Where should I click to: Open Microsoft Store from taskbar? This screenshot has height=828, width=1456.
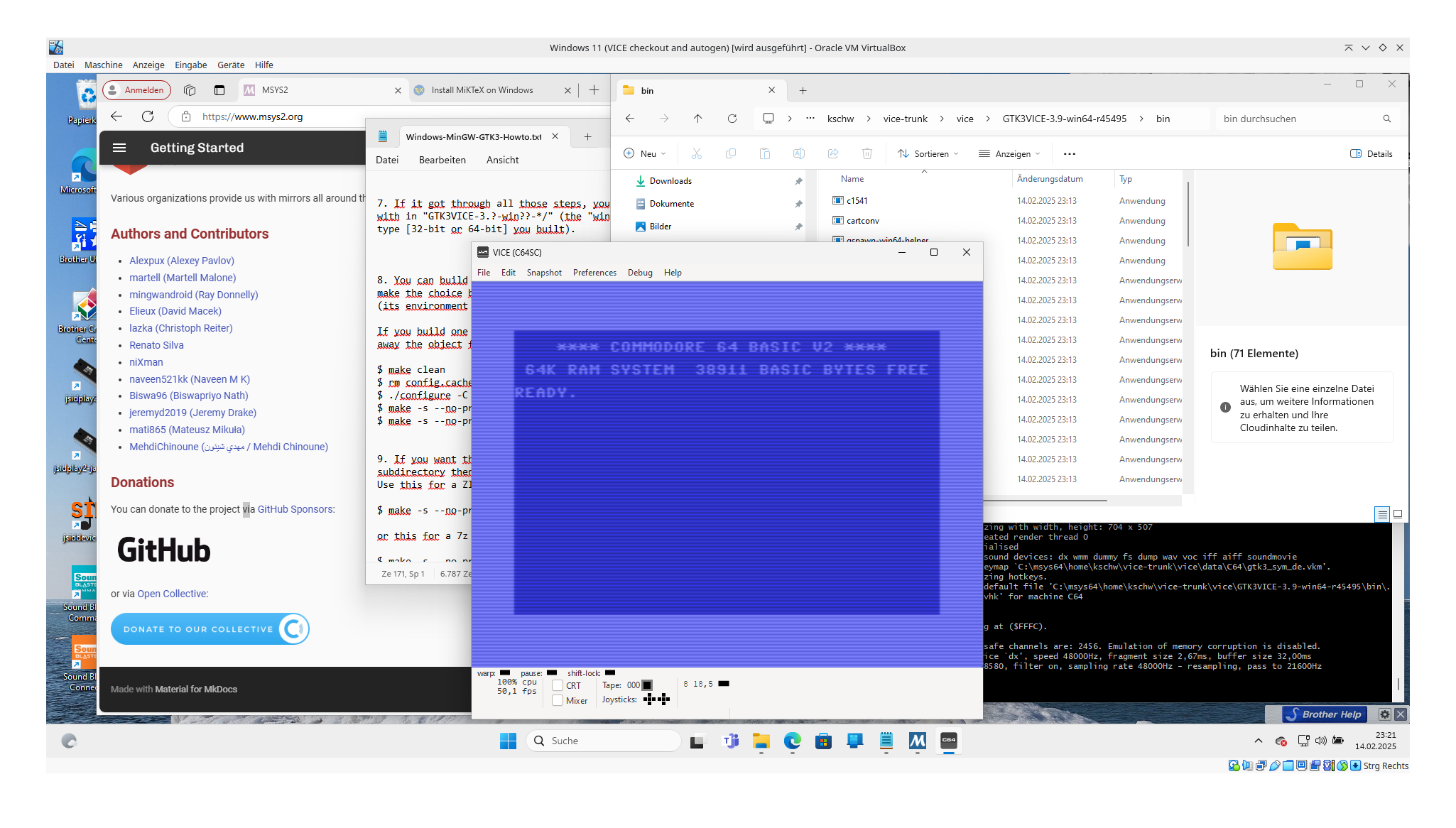(x=824, y=741)
